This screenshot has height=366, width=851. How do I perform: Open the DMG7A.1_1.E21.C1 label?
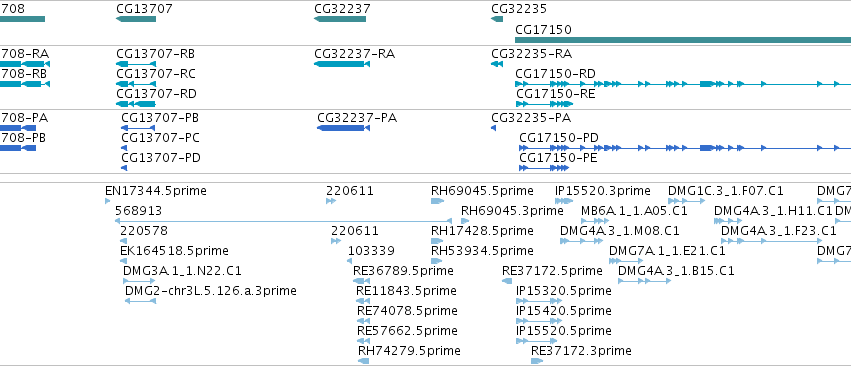point(667,251)
